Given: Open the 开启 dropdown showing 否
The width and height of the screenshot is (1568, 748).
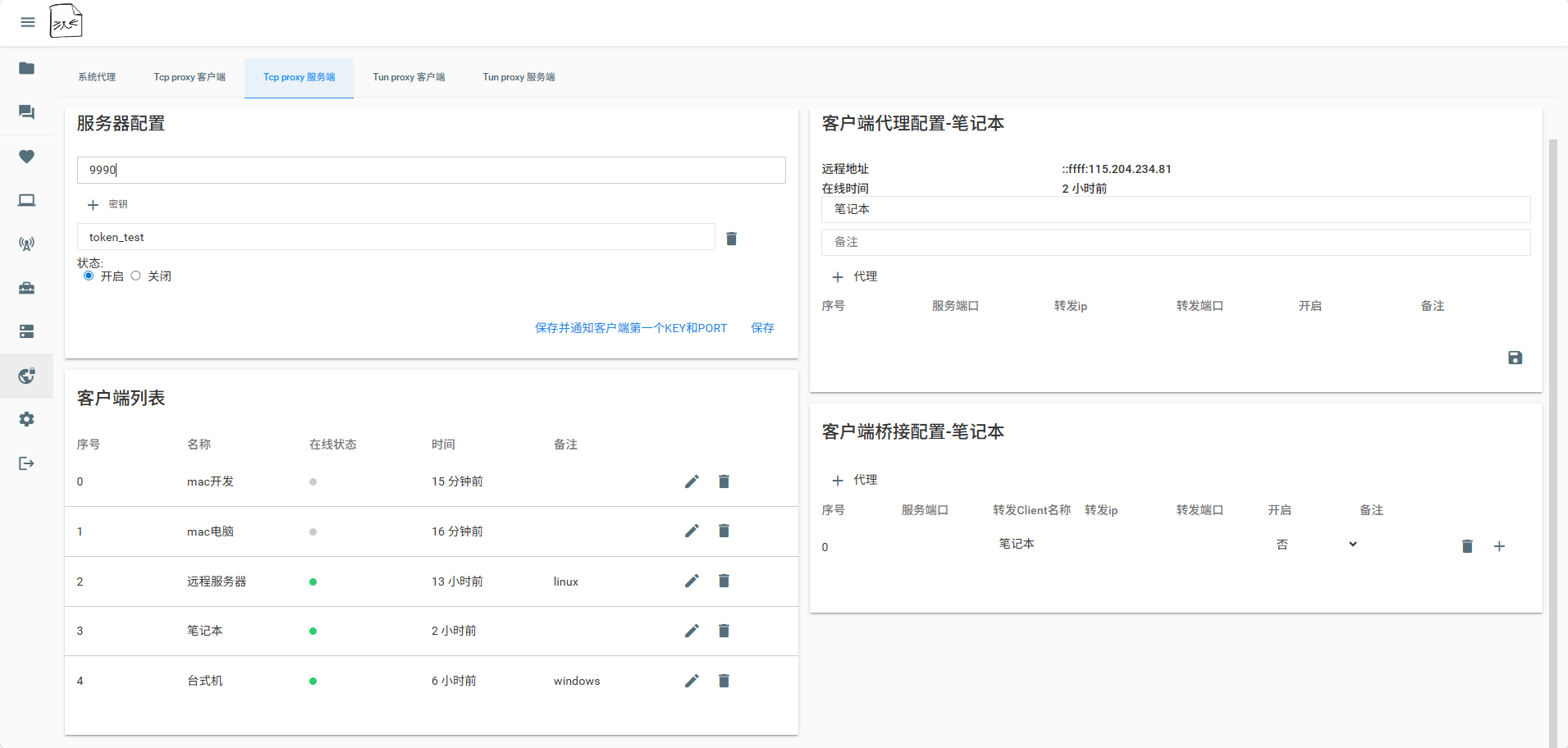Looking at the screenshot, I should [x=1317, y=545].
